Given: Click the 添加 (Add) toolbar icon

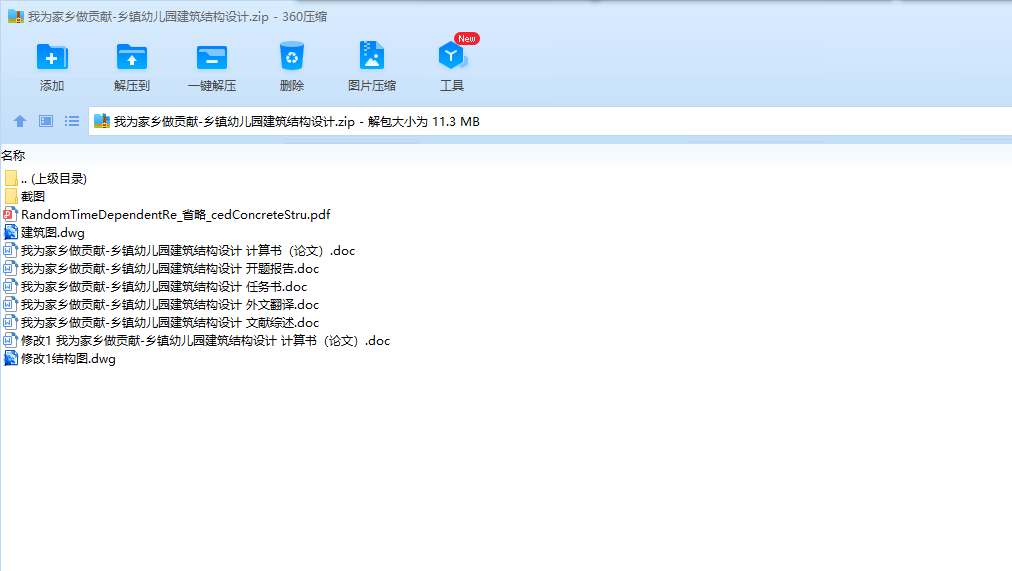Looking at the screenshot, I should [x=52, y=57].
